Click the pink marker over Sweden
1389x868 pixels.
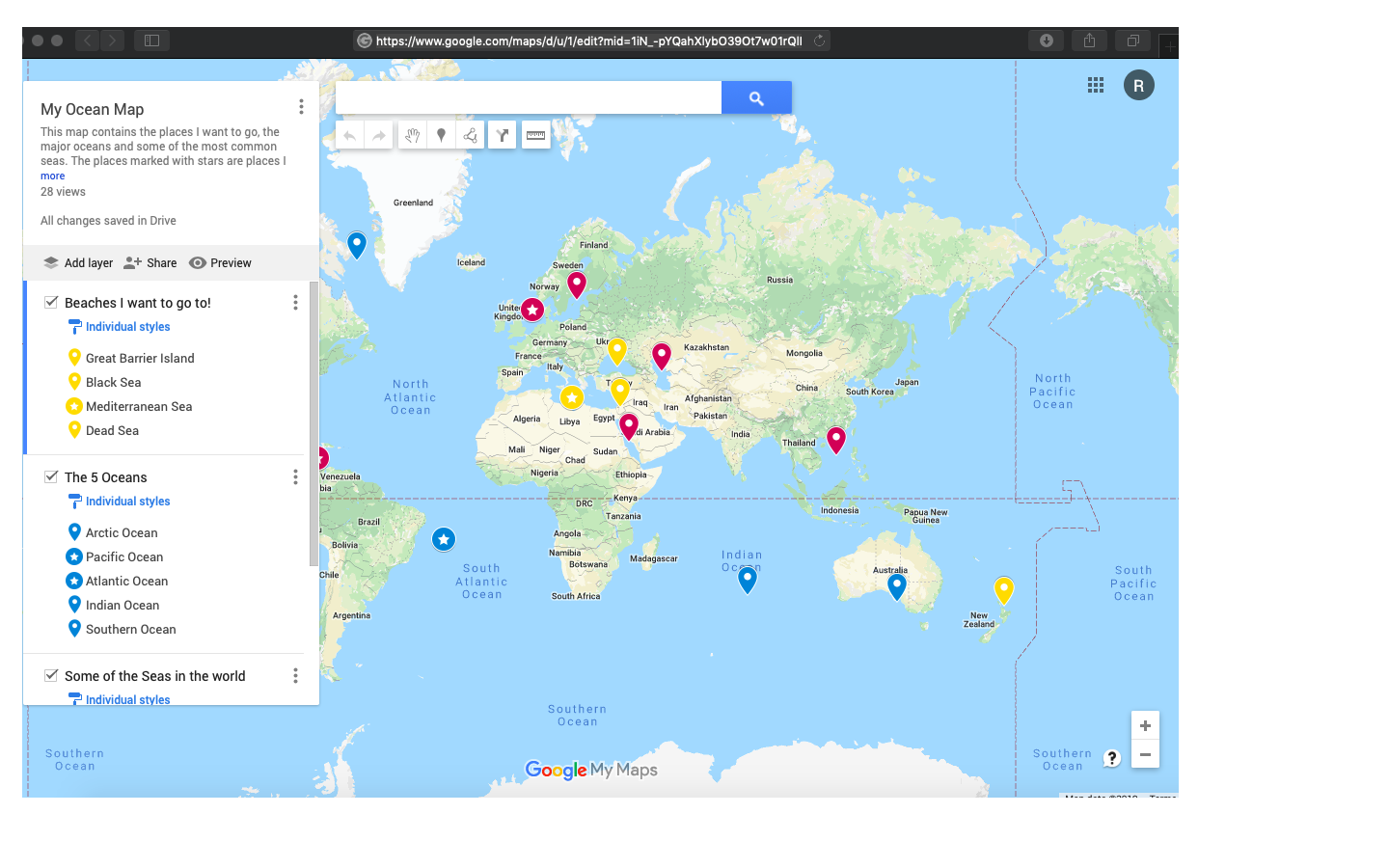pyautogui.click(x=577, y=285)
